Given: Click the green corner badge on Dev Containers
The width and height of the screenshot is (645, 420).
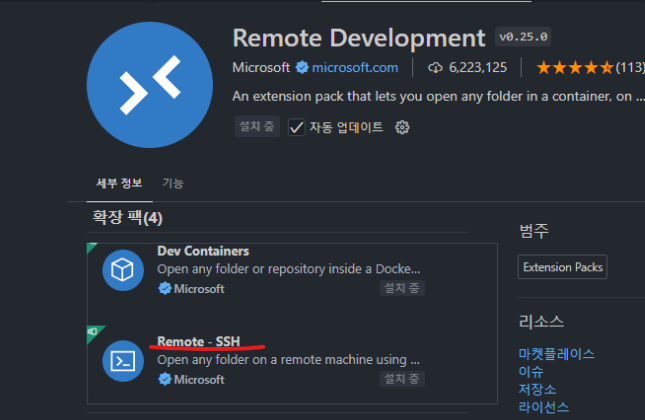Looking at the screenshot, I should coord(91,247).
